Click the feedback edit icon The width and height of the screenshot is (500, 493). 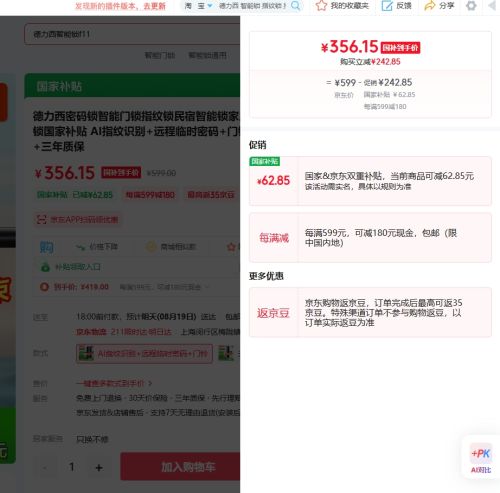387,6
